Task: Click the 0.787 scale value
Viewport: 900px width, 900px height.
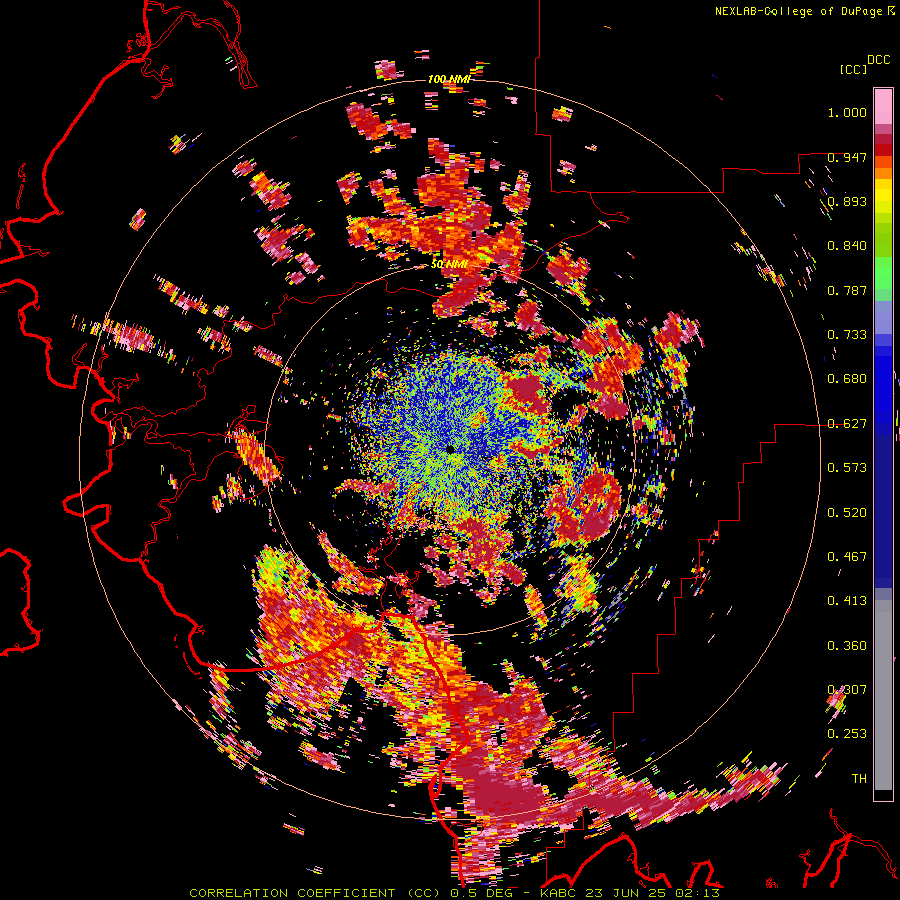Action: tap(847, 290)
